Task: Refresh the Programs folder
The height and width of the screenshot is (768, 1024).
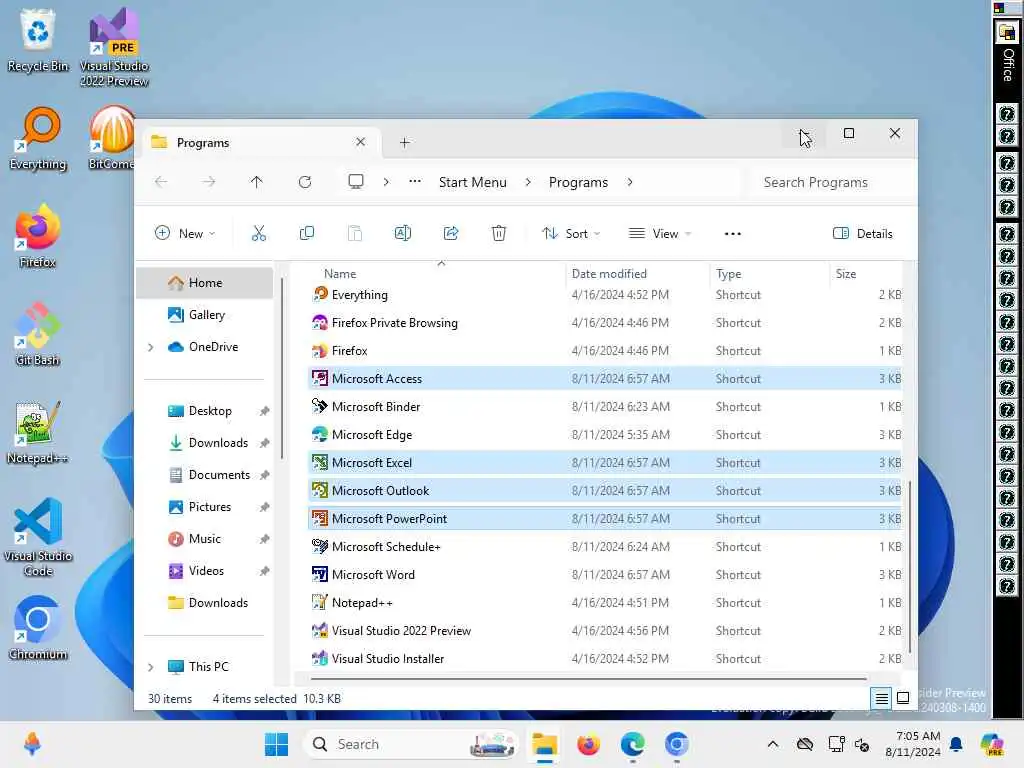Action: pyautogui.click(x=305, y=182)
